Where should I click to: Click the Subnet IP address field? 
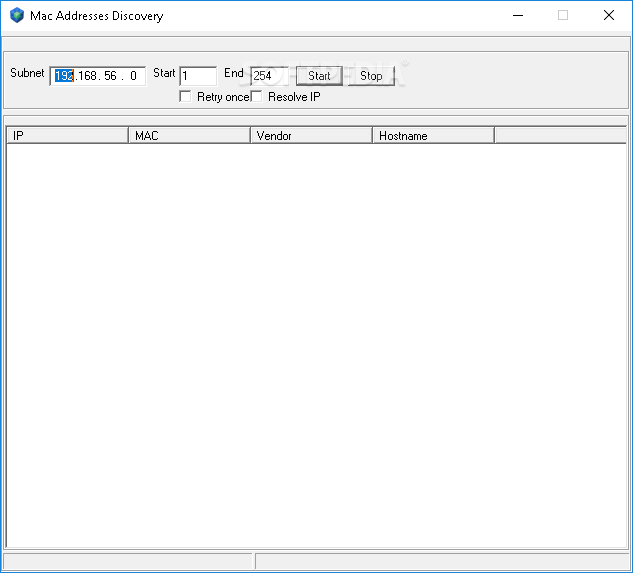tap(97, 76)
